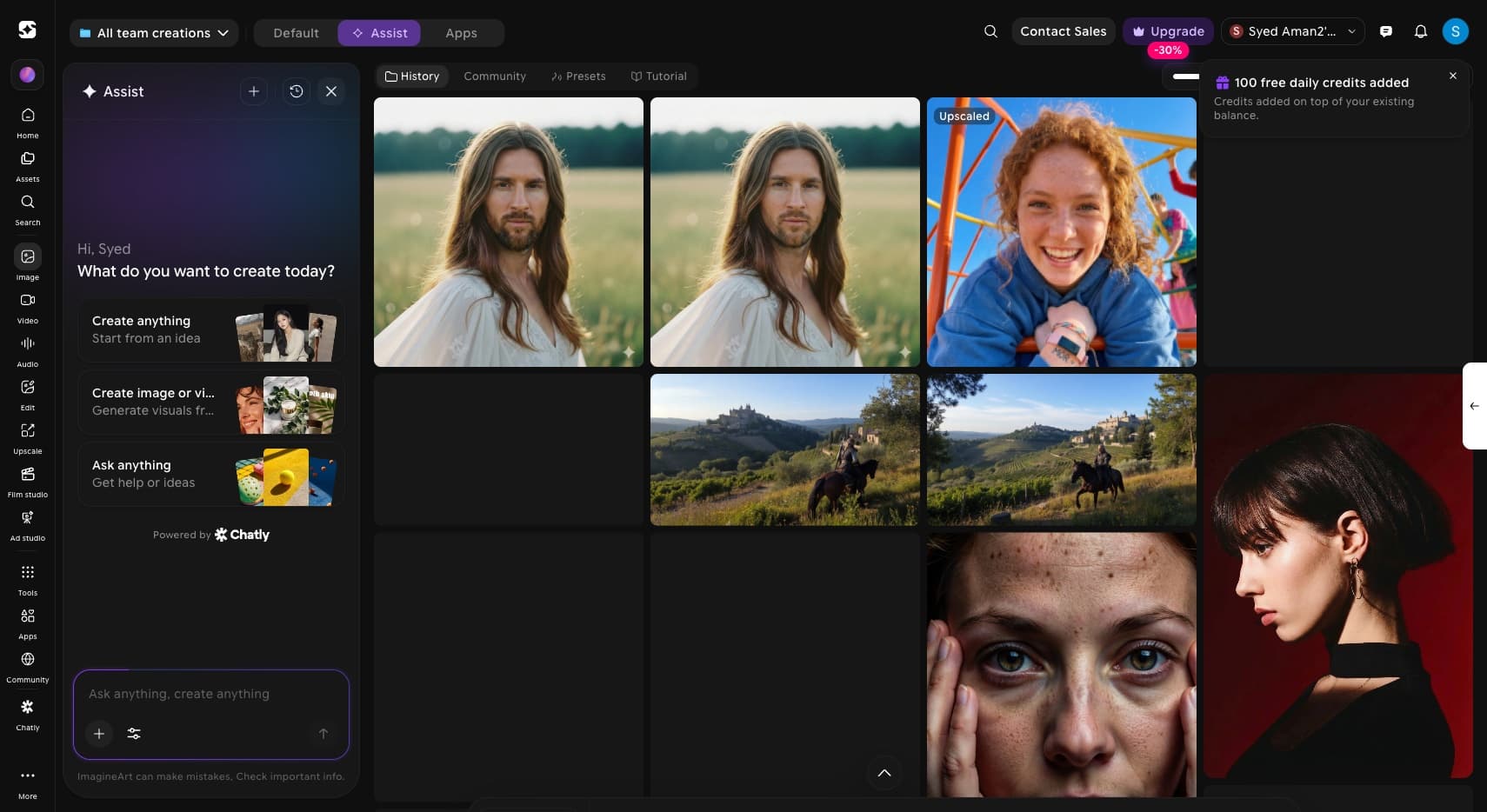Select the Tutorial tab
Viewport: 1487px width, 812px height.
[x=658, y=77]
